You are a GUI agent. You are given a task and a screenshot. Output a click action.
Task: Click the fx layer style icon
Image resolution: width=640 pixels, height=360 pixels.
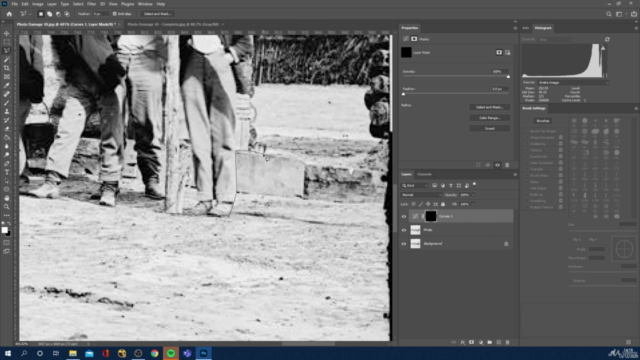click(462, 342)
